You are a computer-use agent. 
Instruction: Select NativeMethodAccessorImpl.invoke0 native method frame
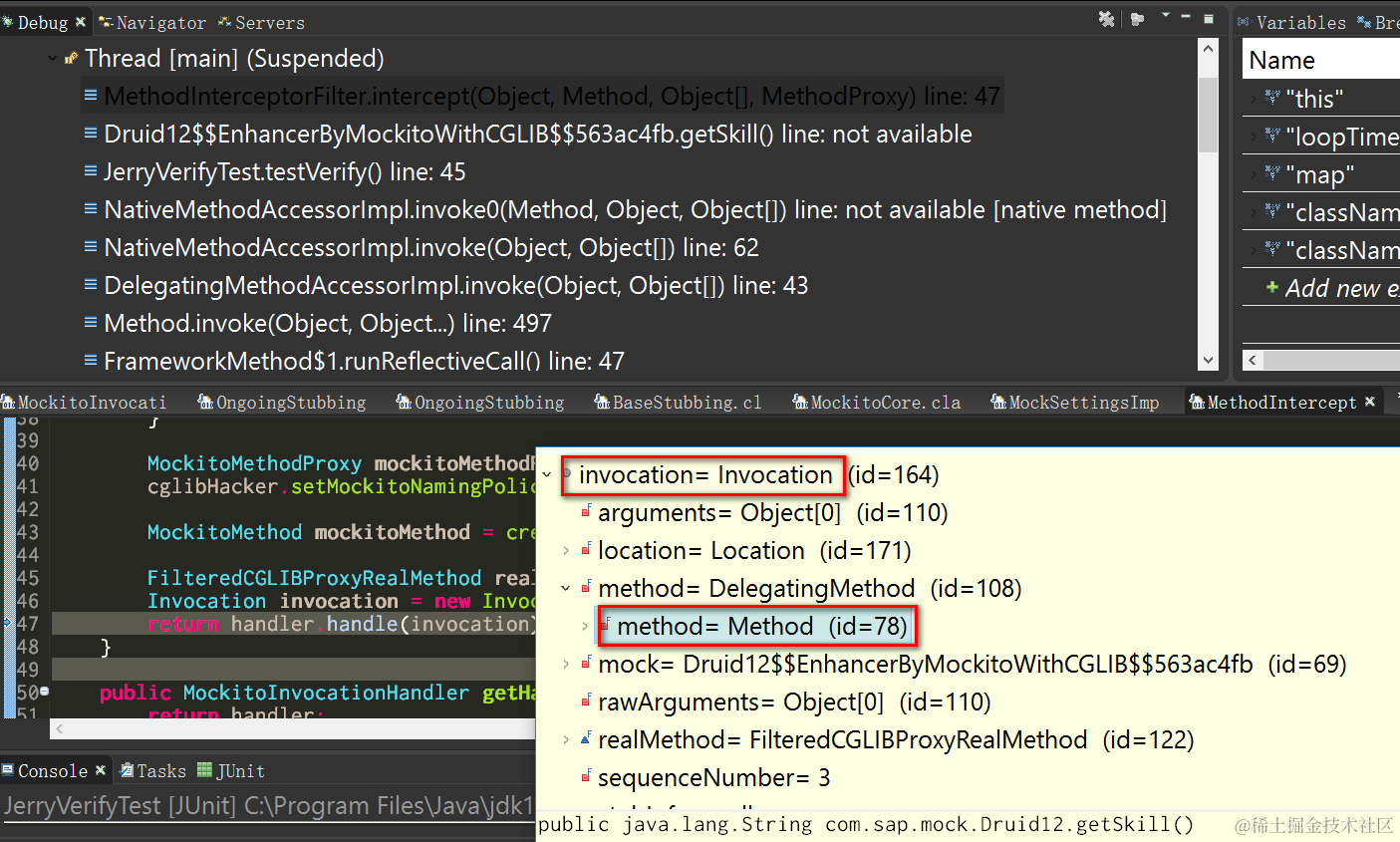coord(635,210)
